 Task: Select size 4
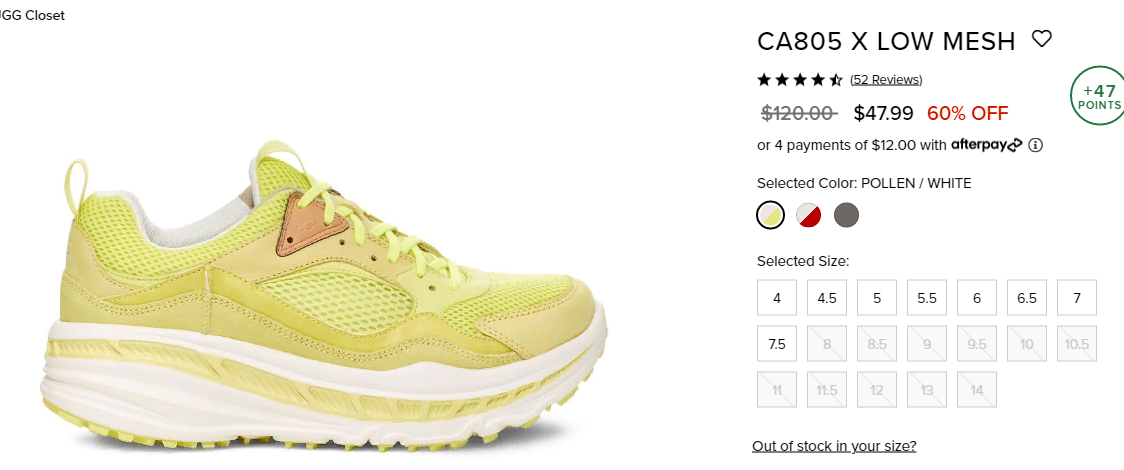pyautogui.click(x=777, y=298)
